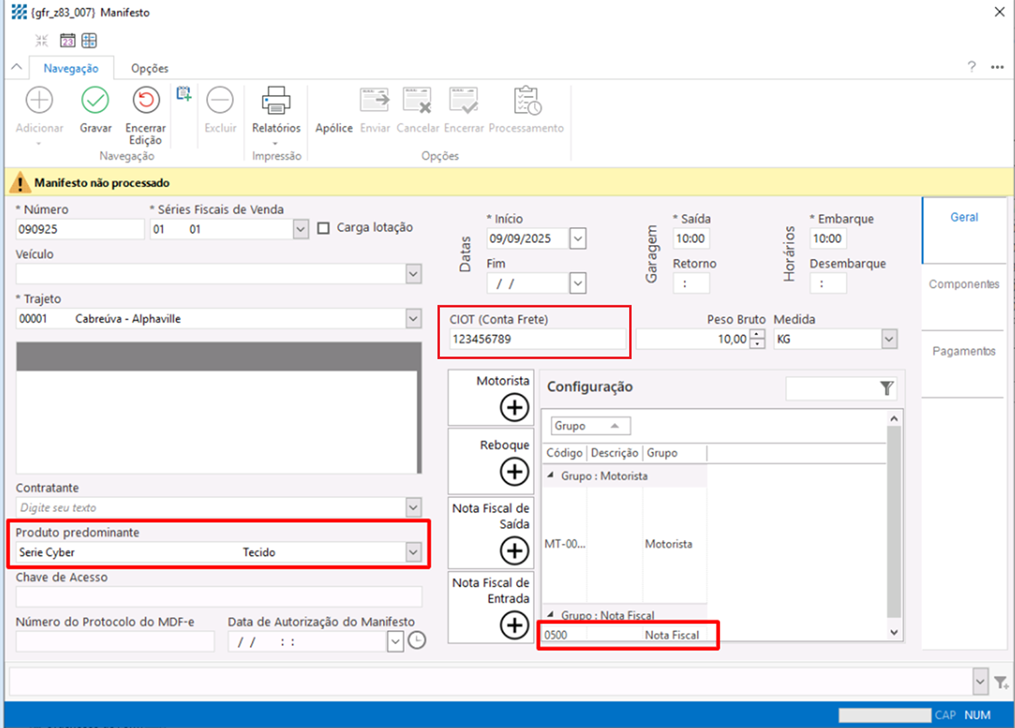Add a Motorista with plus icon
The image size is (1015, 728).
tap(514, 406)
